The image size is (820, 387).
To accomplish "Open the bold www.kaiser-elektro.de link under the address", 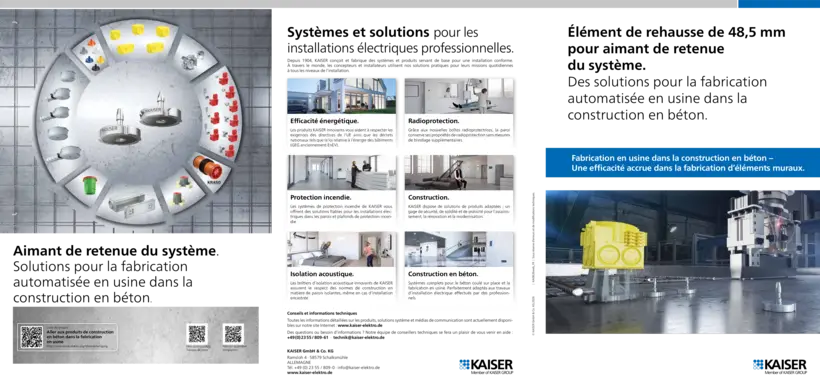I will point(310,373).
